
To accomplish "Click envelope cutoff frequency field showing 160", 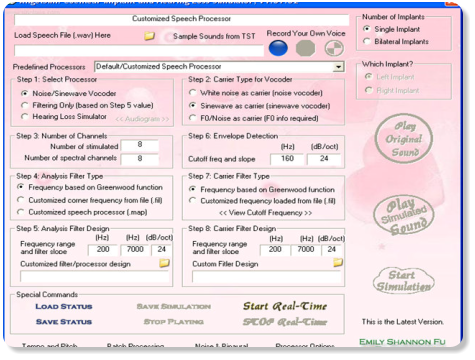I will tap(287, 159).
